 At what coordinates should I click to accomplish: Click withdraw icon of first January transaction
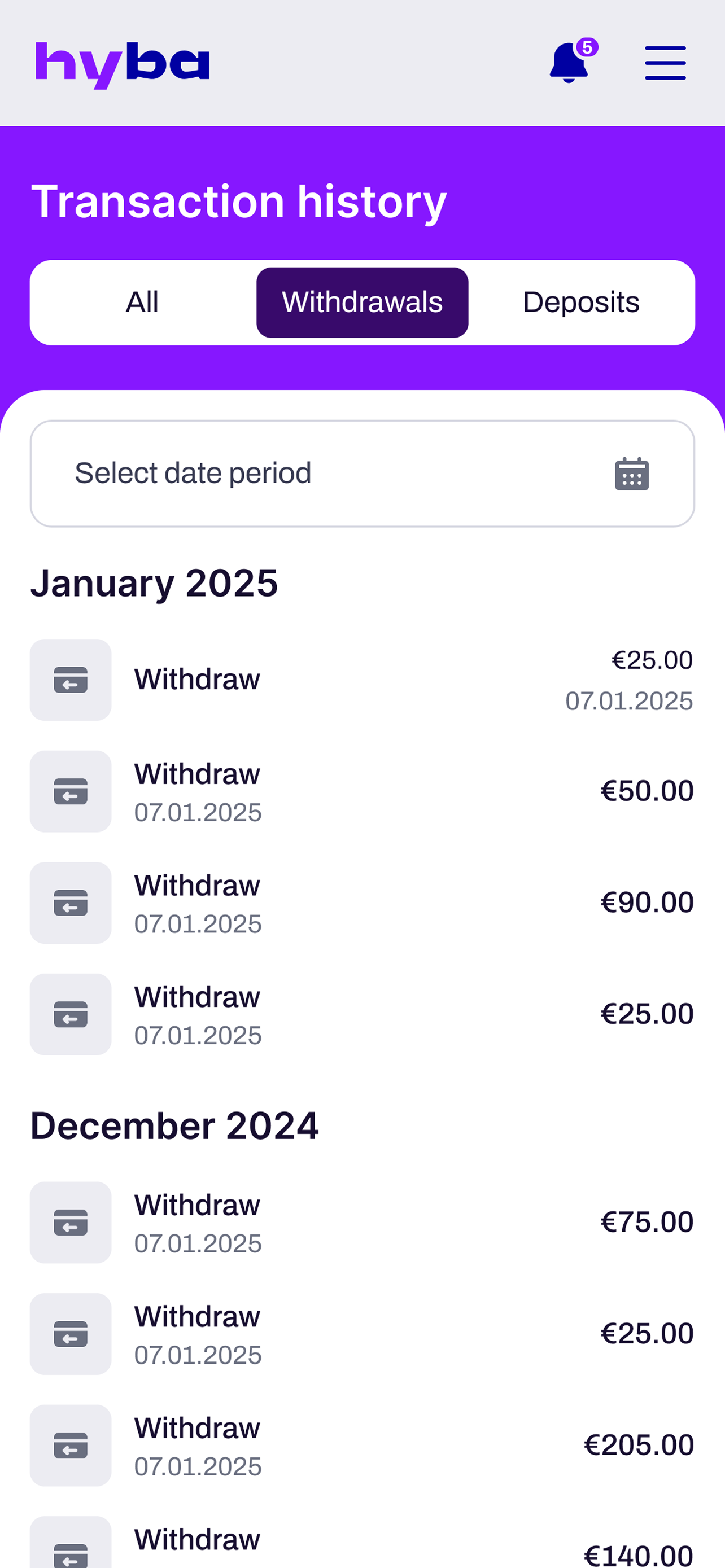[x=71, y=680]
